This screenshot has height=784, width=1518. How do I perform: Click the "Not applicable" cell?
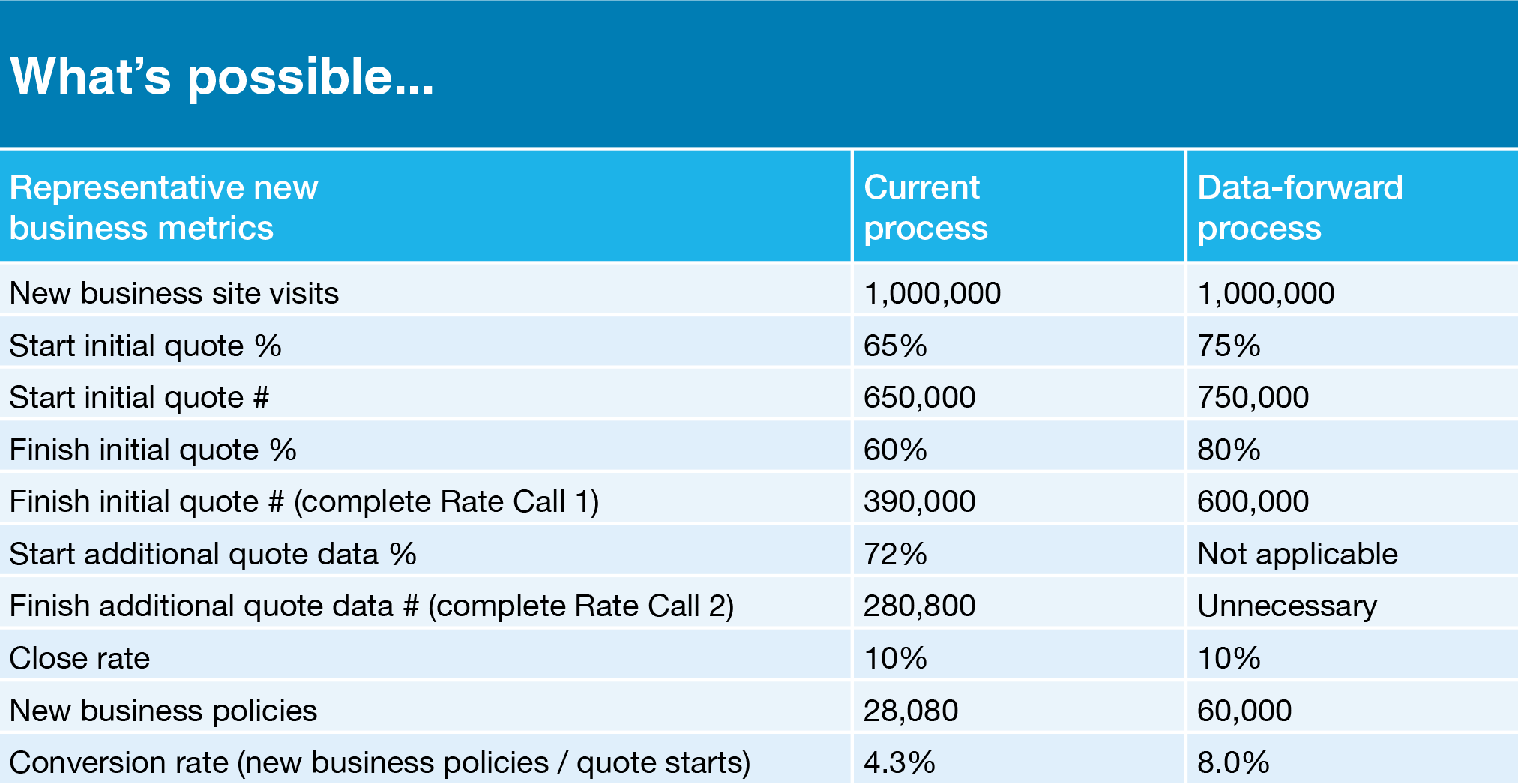(1297, 554)
